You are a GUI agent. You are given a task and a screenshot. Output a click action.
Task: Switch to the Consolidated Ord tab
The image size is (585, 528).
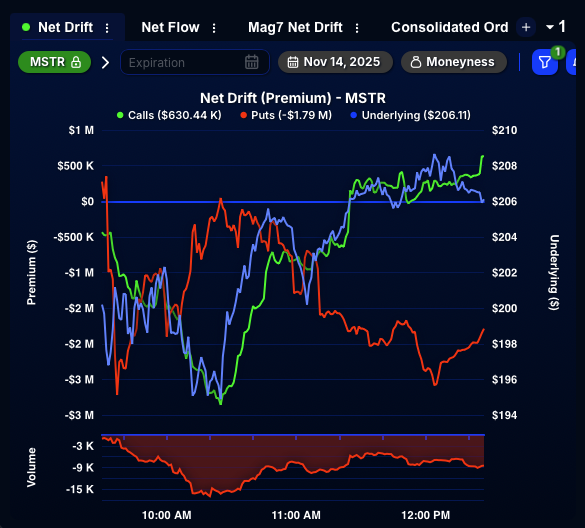[450, 27]
